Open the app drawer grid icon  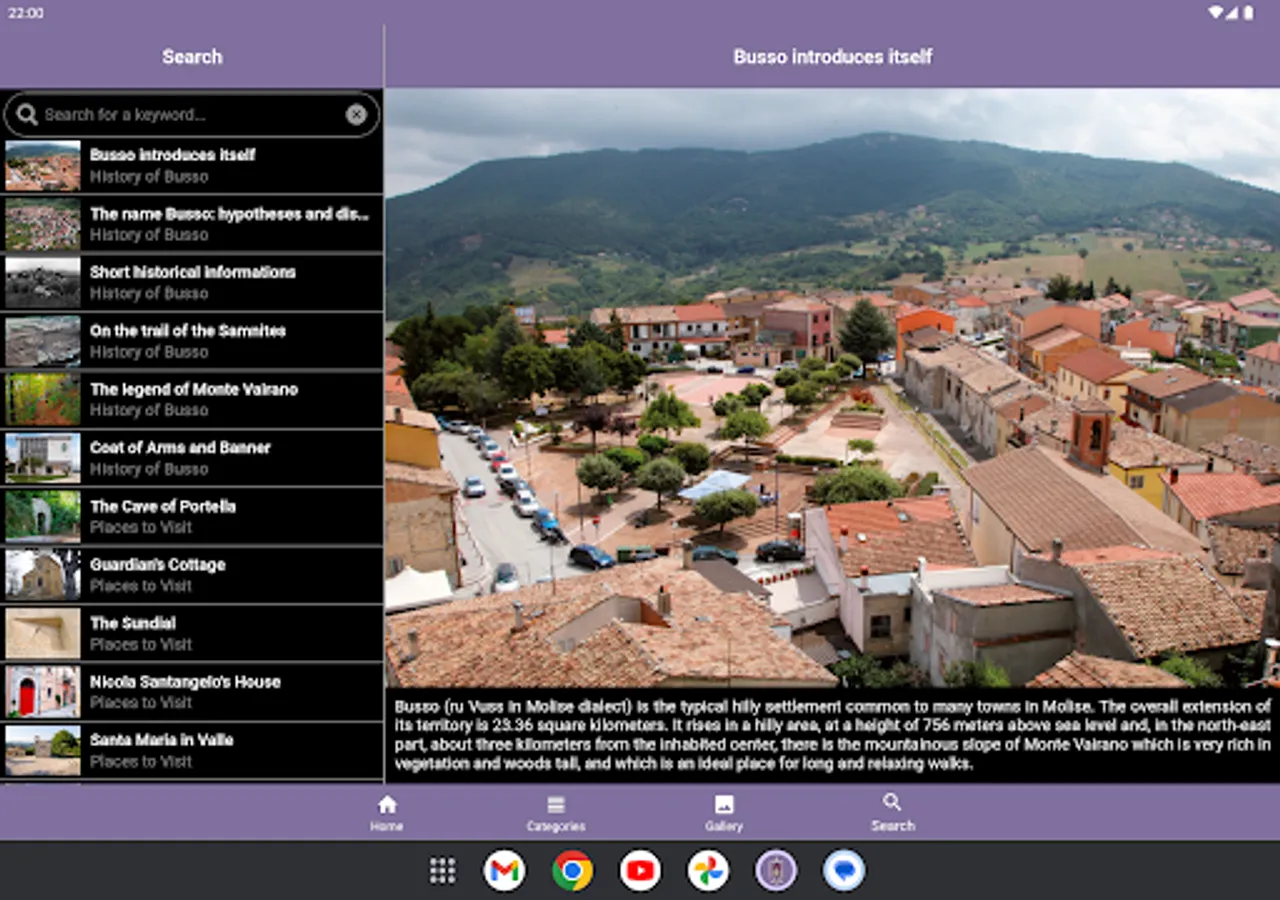[x=442, y=870]
